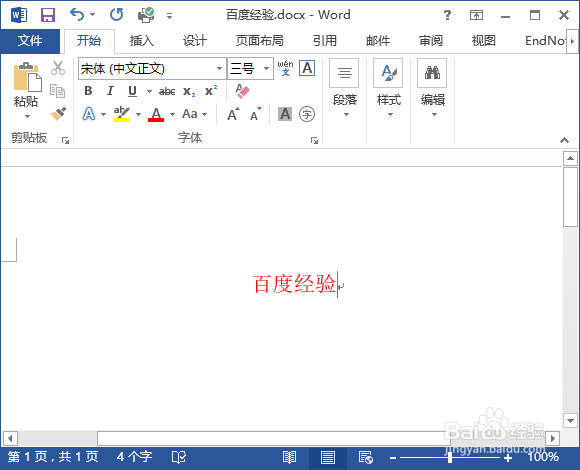Click the zoom slider handle

tap(450, 458)
